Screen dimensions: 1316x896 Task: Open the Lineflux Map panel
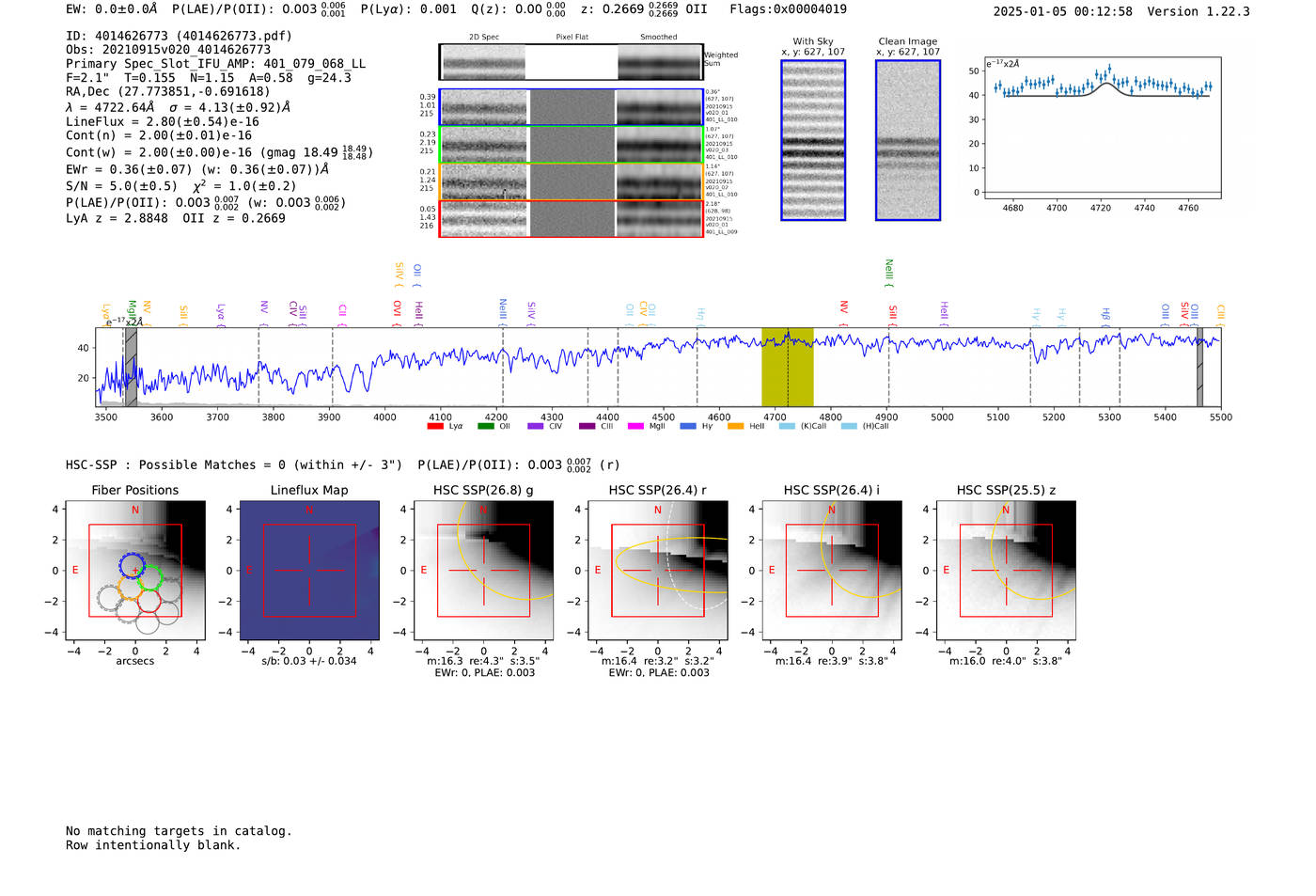pos(309,571)
